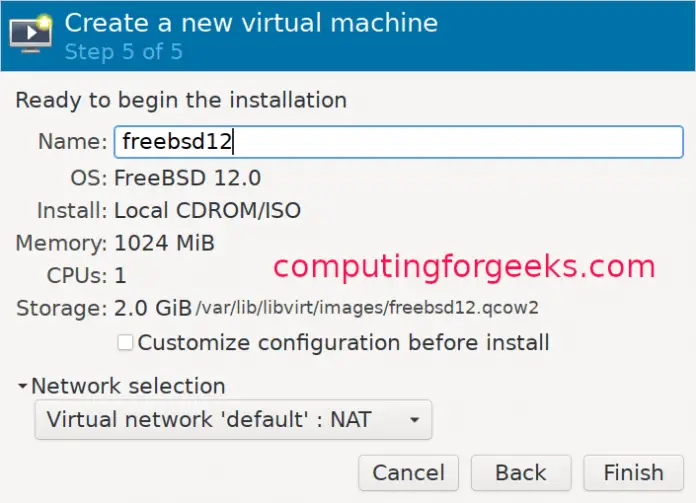Click the new virtual machine monitor icon
The width and height of the screenshot is (696, 503).
31,34
